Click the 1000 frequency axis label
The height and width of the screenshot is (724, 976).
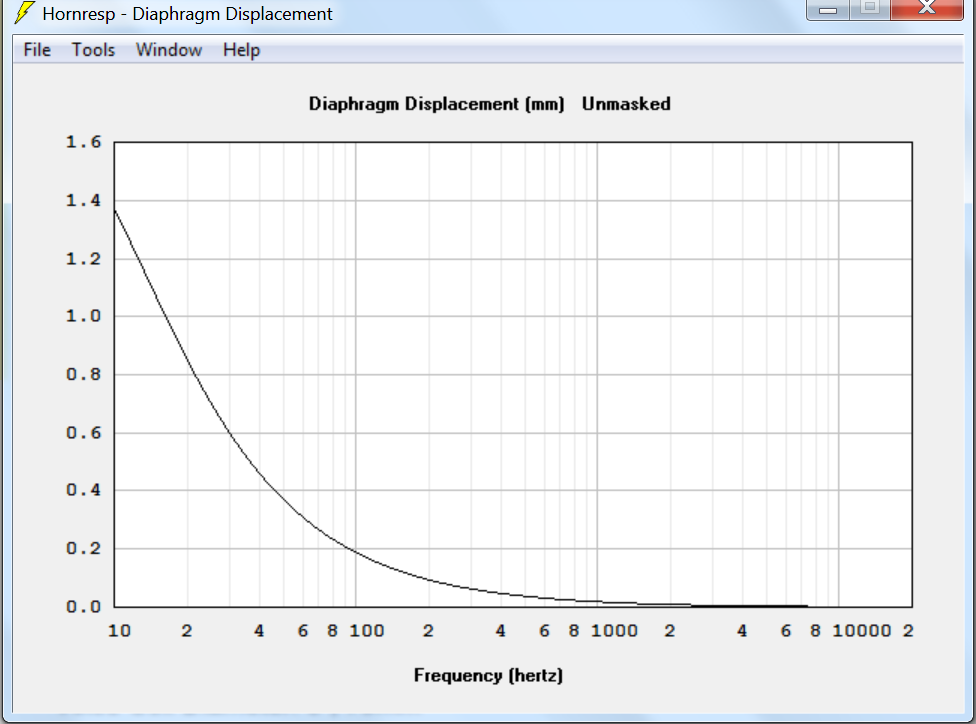pos(614,631)
